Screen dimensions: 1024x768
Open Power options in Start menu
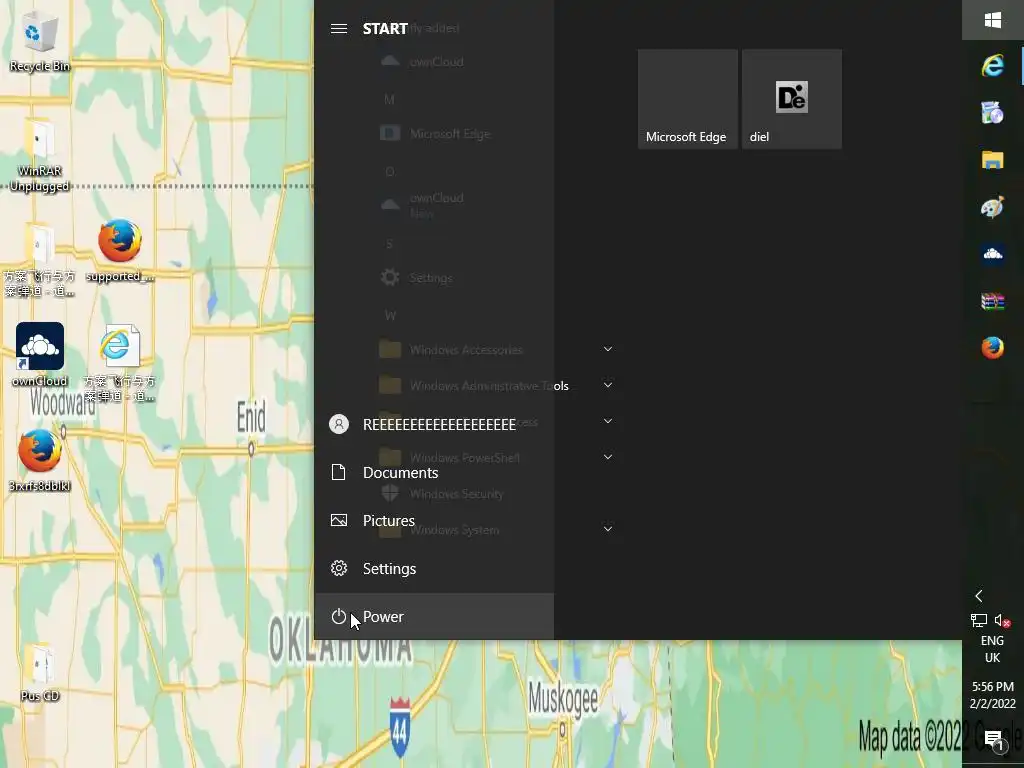(x=434, y=616)
